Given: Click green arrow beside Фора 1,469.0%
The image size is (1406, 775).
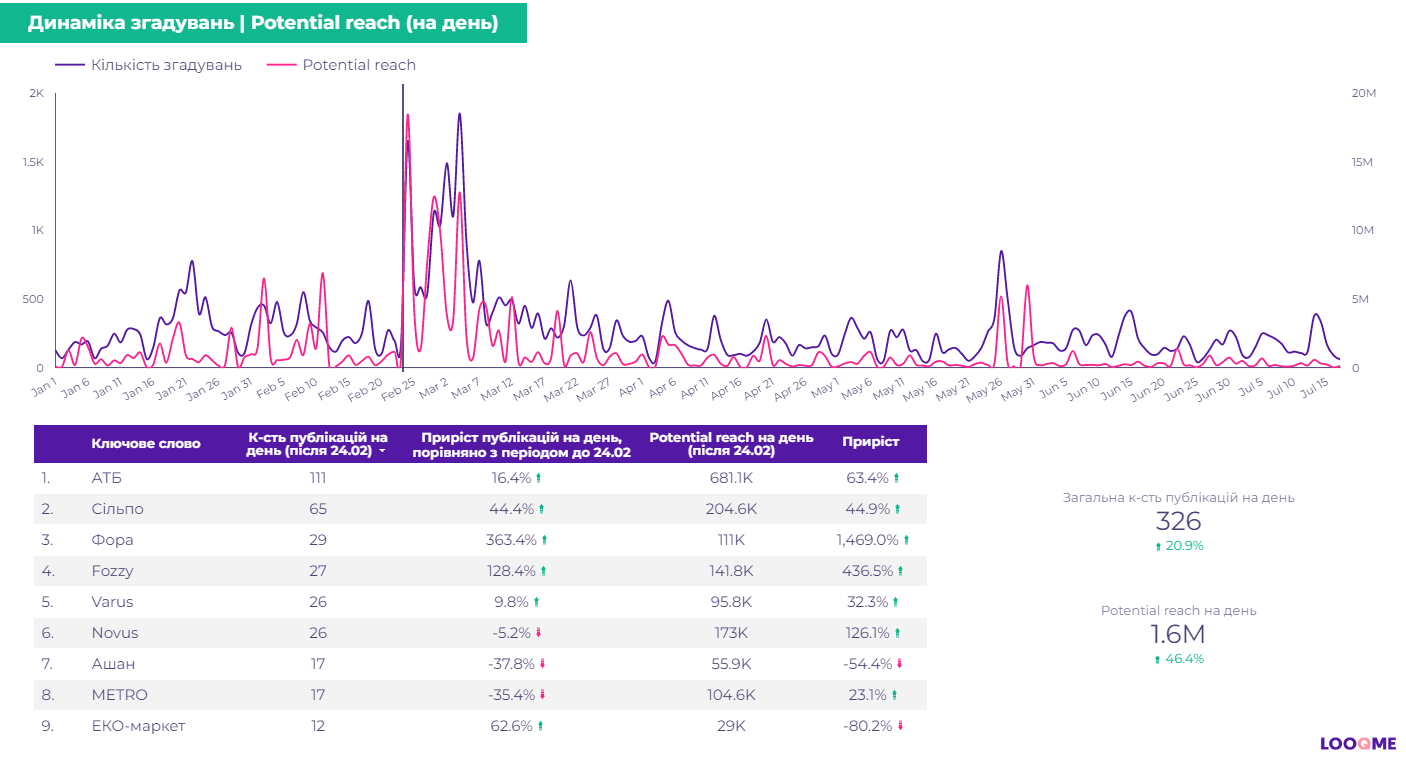Looking at the screenshot, I should tap(907, 540).
